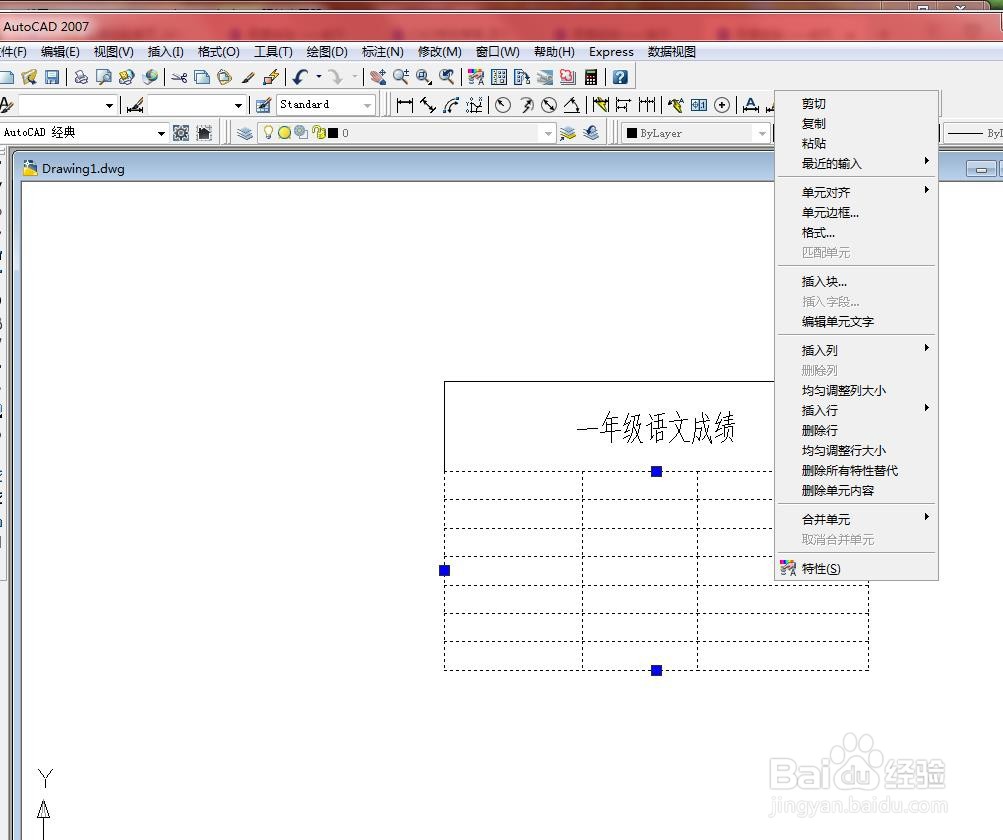Choose 单元边框... in context menu

point(857,212)
